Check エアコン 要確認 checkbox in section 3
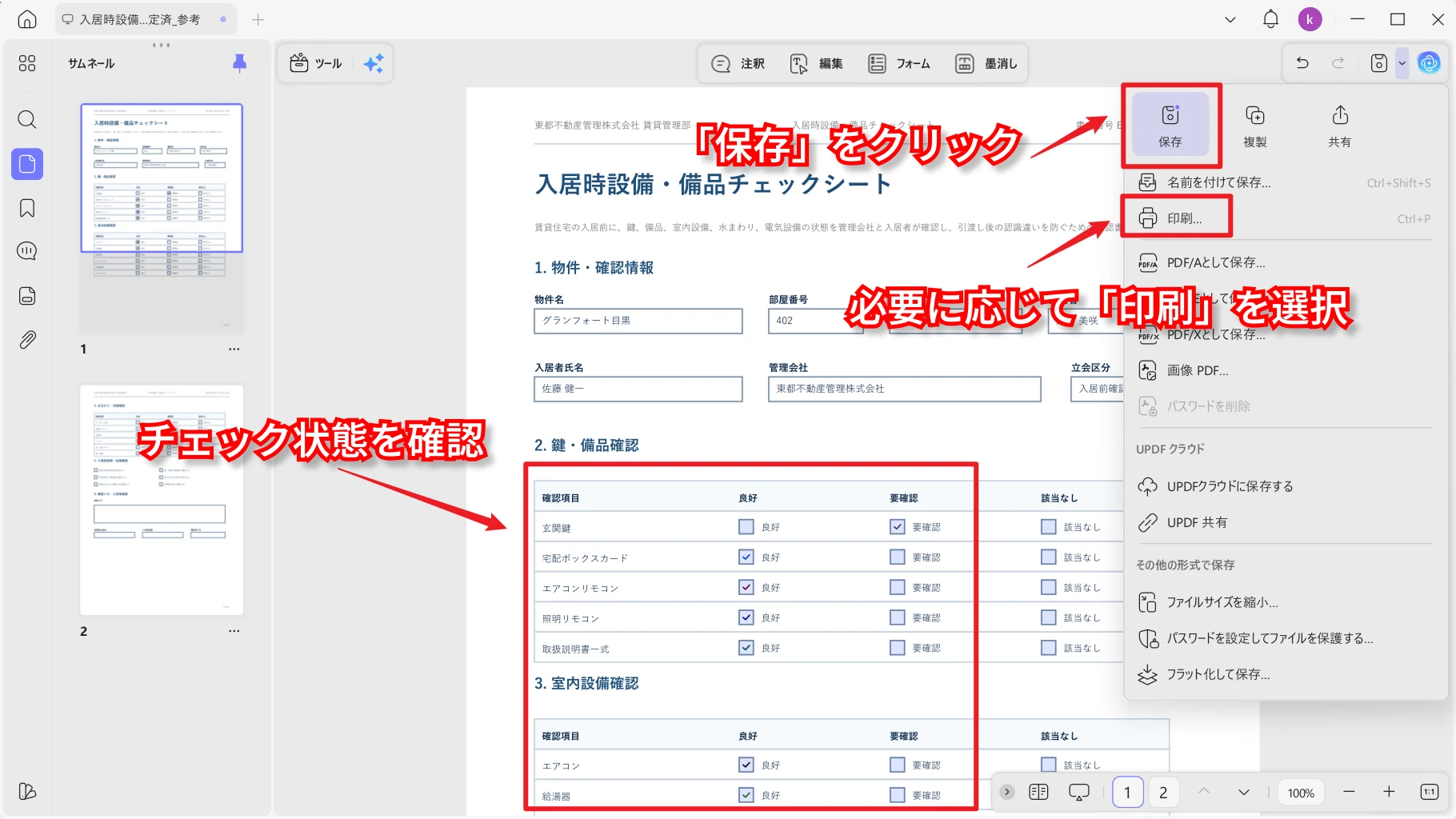 pos(898,765)
